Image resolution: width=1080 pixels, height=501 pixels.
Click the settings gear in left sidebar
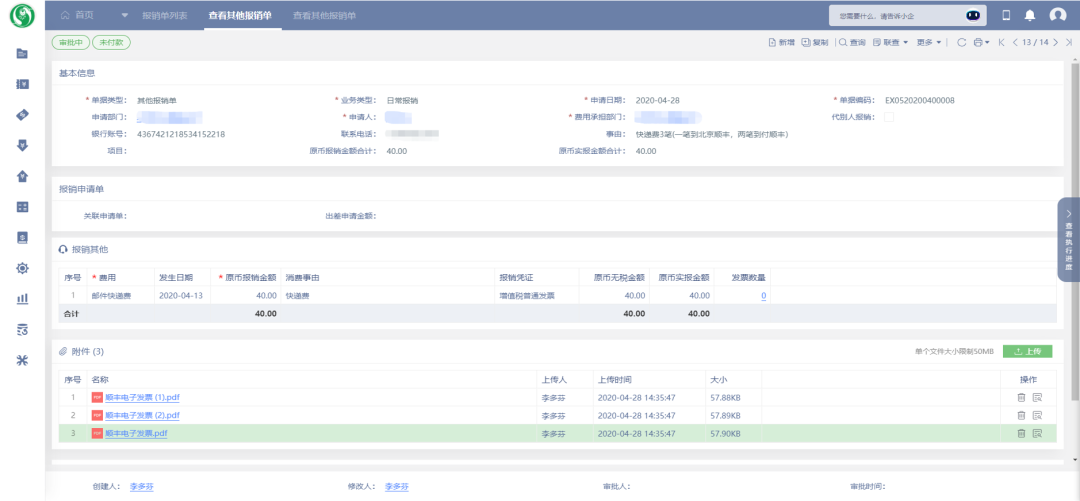(x=22, y=268)
